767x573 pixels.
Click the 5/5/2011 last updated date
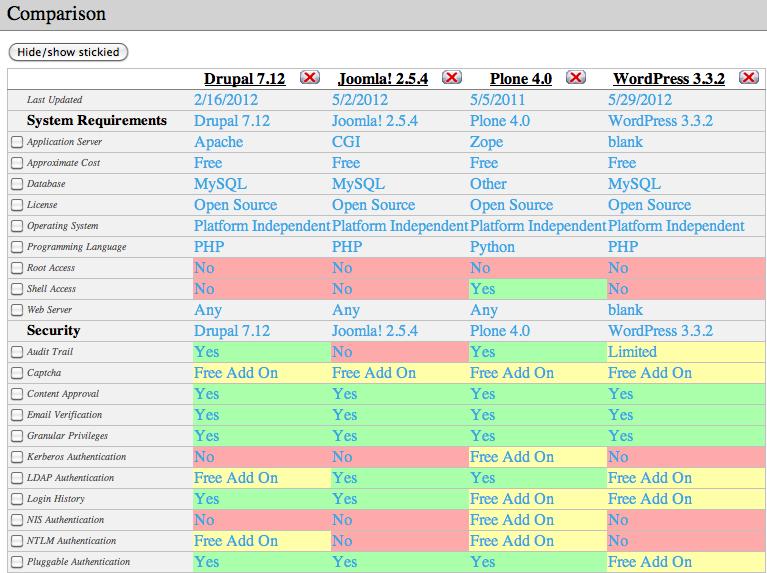[497, 100]
